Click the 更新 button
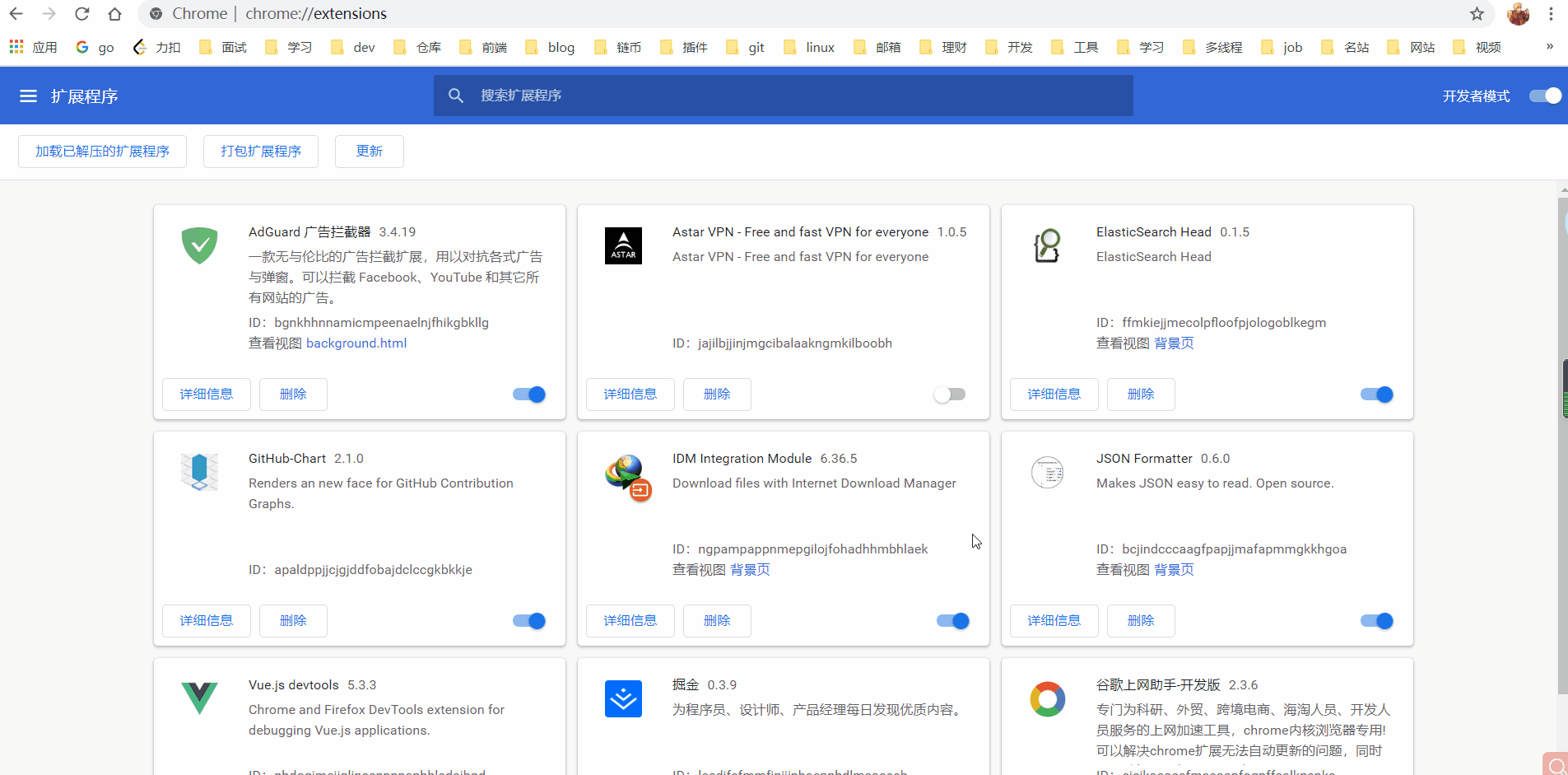The image size is (1568, 775). [x=370, y=152]
